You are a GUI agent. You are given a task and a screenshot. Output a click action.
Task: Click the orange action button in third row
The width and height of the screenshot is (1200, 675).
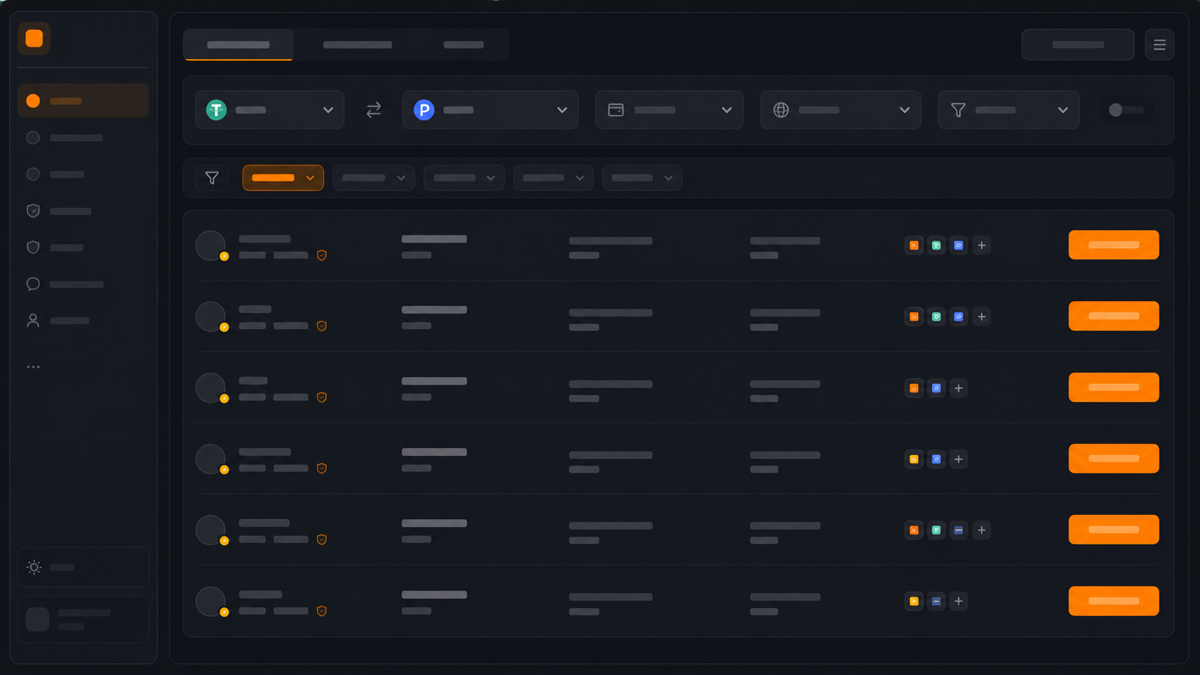1114,387
